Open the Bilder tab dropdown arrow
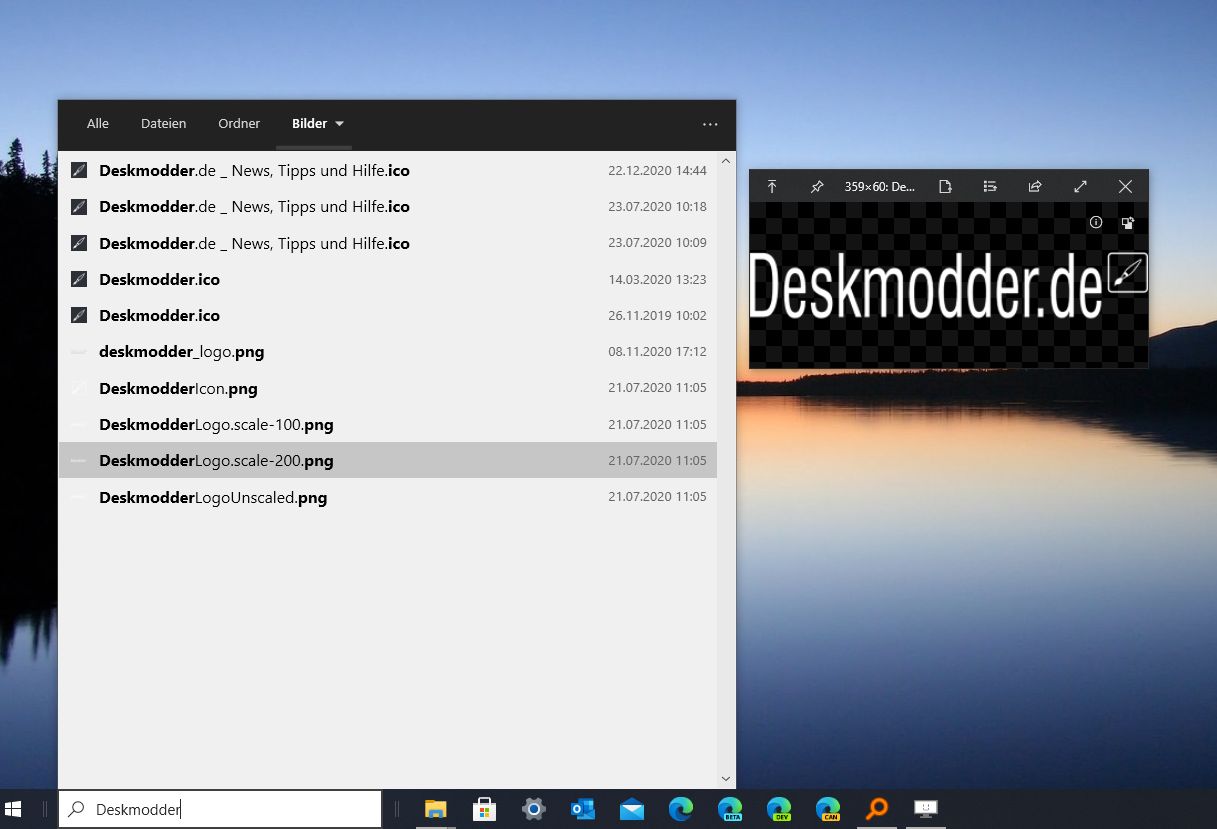 tap(339, 124)
